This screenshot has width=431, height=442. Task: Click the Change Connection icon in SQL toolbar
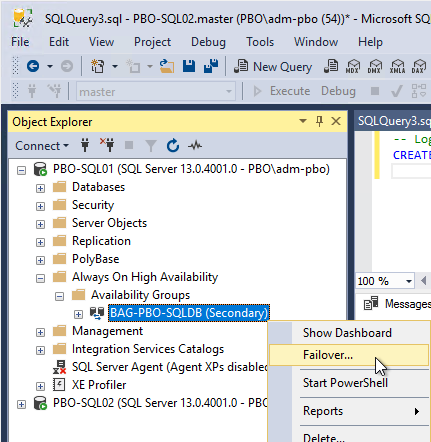54,91
